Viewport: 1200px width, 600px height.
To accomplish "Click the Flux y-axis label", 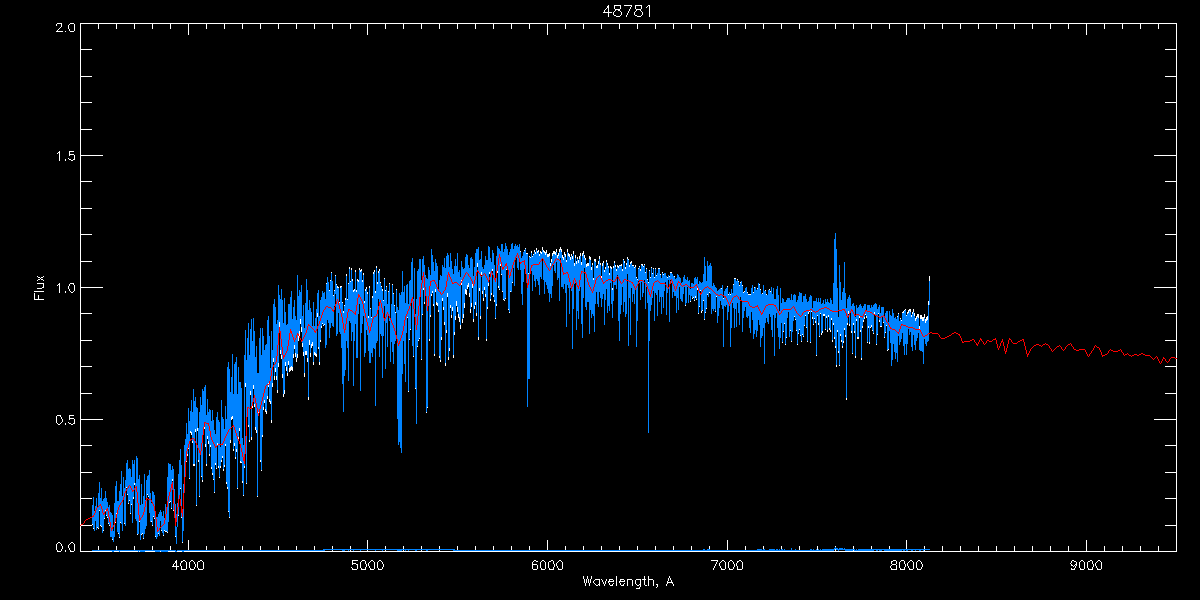I will [x=40, y=288].
